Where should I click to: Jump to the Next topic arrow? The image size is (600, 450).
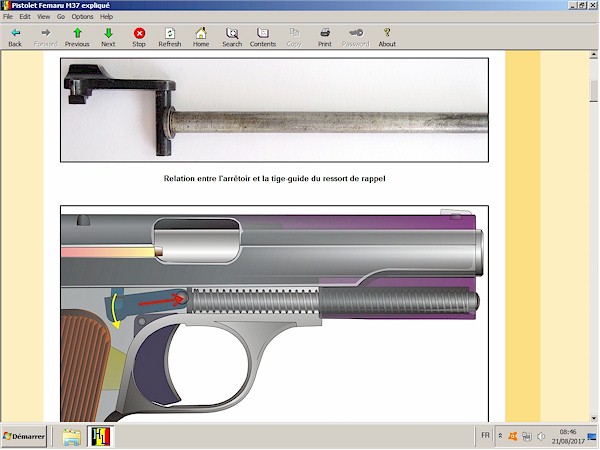click(x=108, y=38)
